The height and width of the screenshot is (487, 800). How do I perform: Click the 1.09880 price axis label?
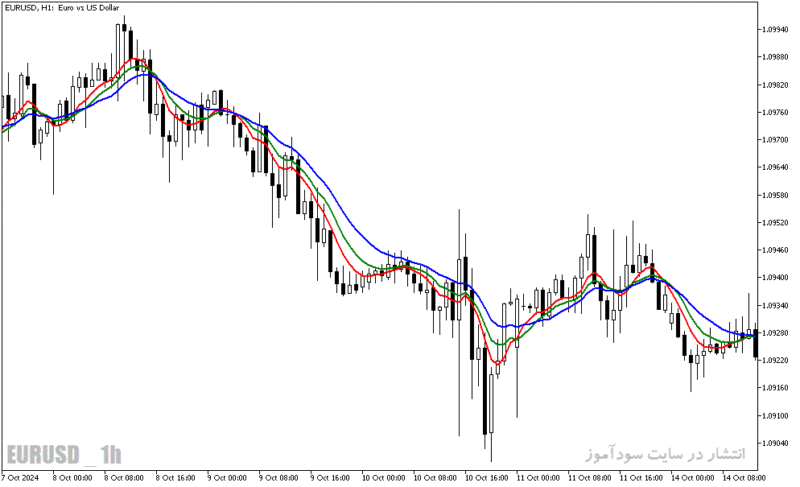click(775, 57)
